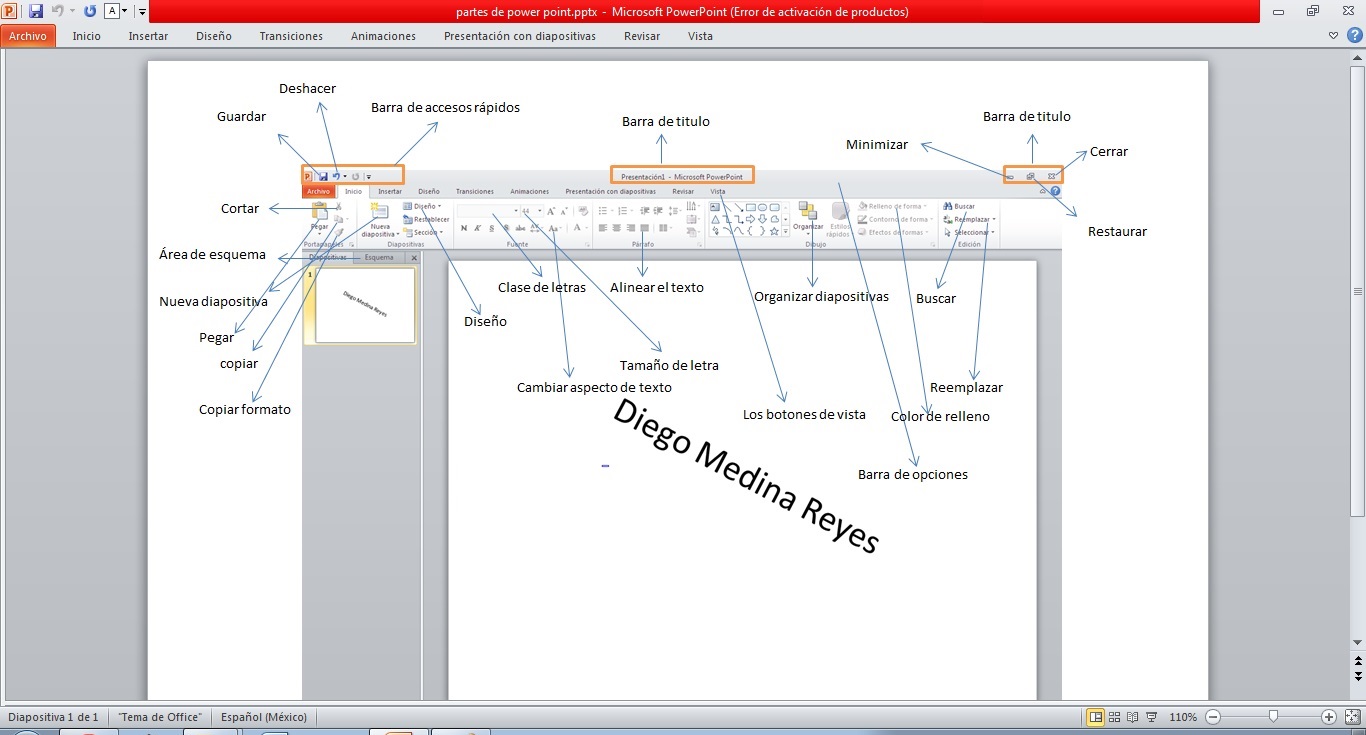Click the Fit slide to window icon
The width and height of the screenshot is (1366, 735).
tap(1352, 717)
